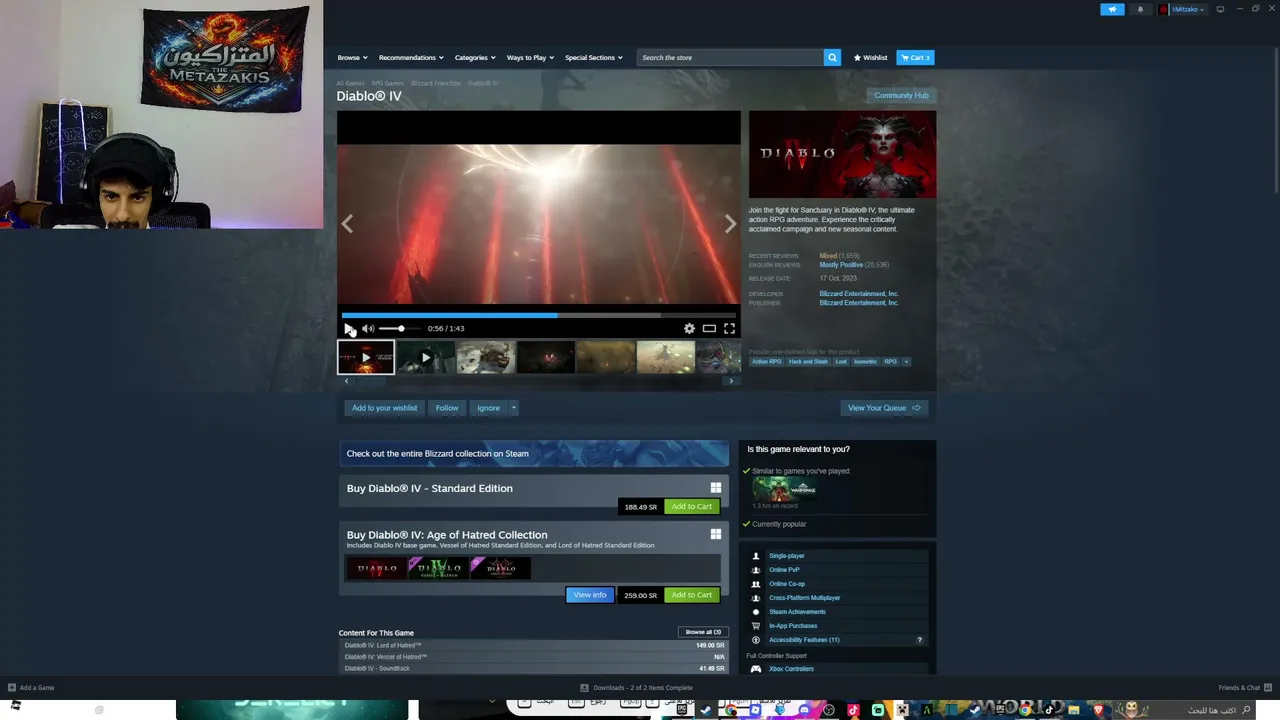Add Standard Edition to cart

tap(692, 507)
